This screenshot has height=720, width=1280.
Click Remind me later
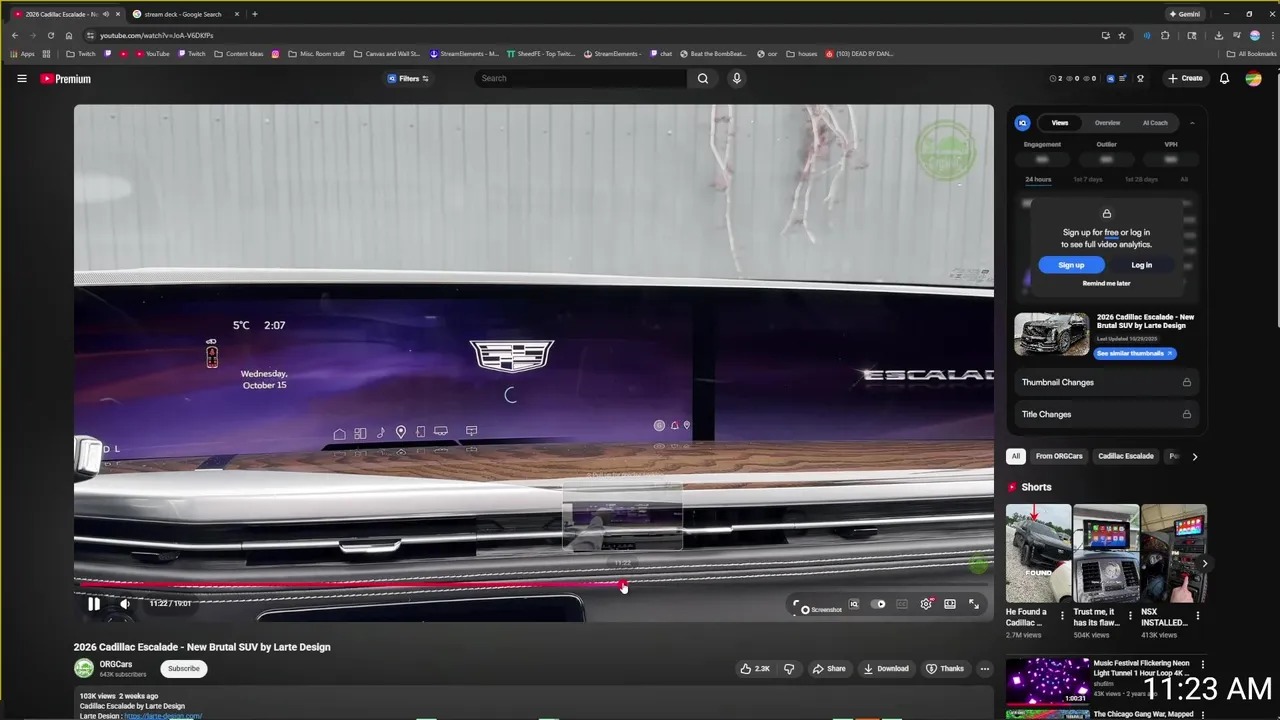pyautogui.click(x=1106, y=283)
